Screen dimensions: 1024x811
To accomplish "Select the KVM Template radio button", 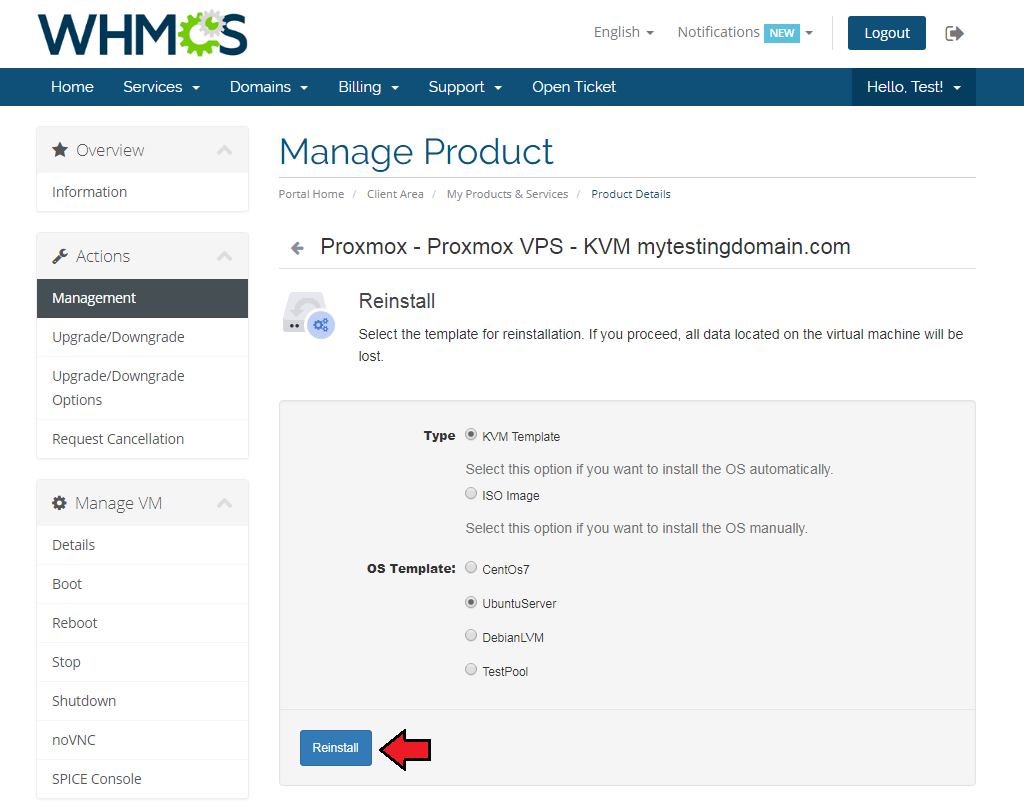I will pos(471,434).
